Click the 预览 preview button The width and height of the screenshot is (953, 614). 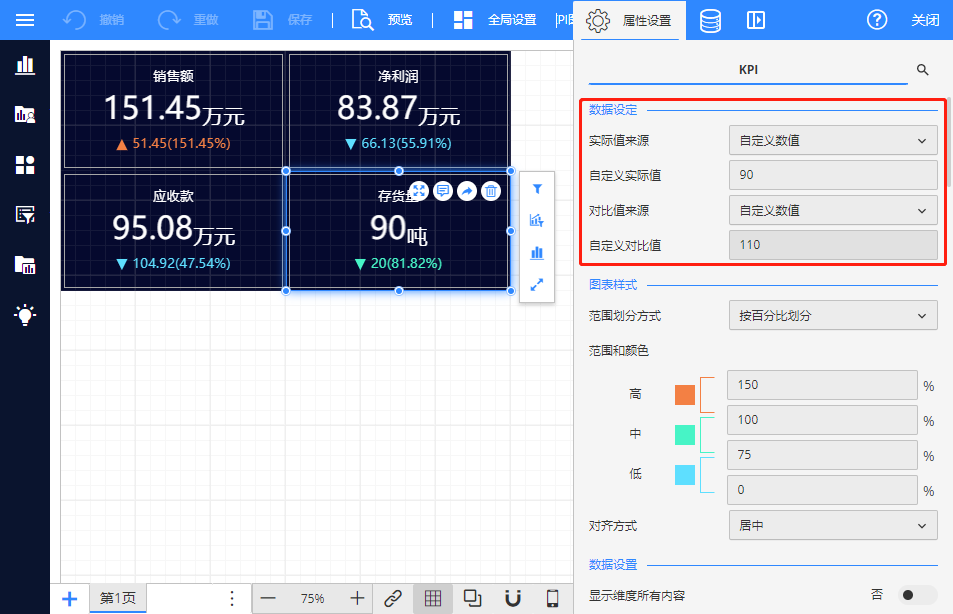pos(382,20)
